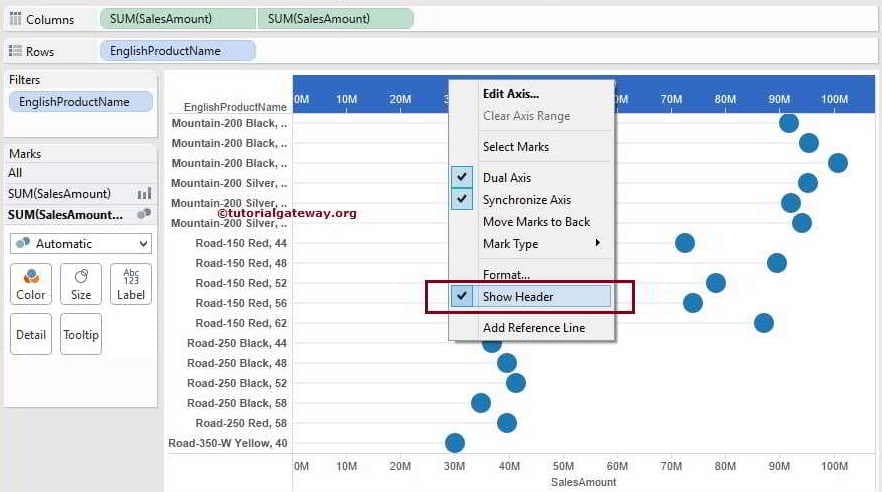Viewport: 882px width, 492px height.
Task: Toggle the Dual Axis checkmark
Action: (462, 177)
